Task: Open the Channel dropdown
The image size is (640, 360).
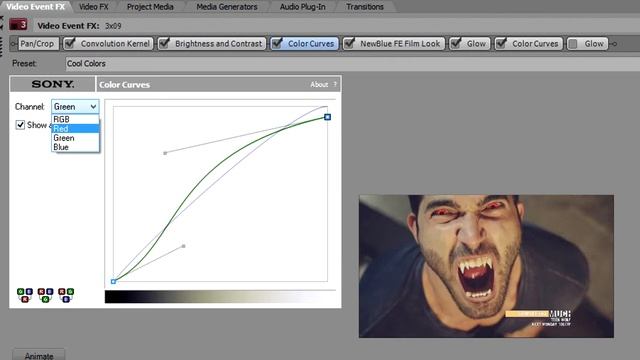Action: point(75,107)
